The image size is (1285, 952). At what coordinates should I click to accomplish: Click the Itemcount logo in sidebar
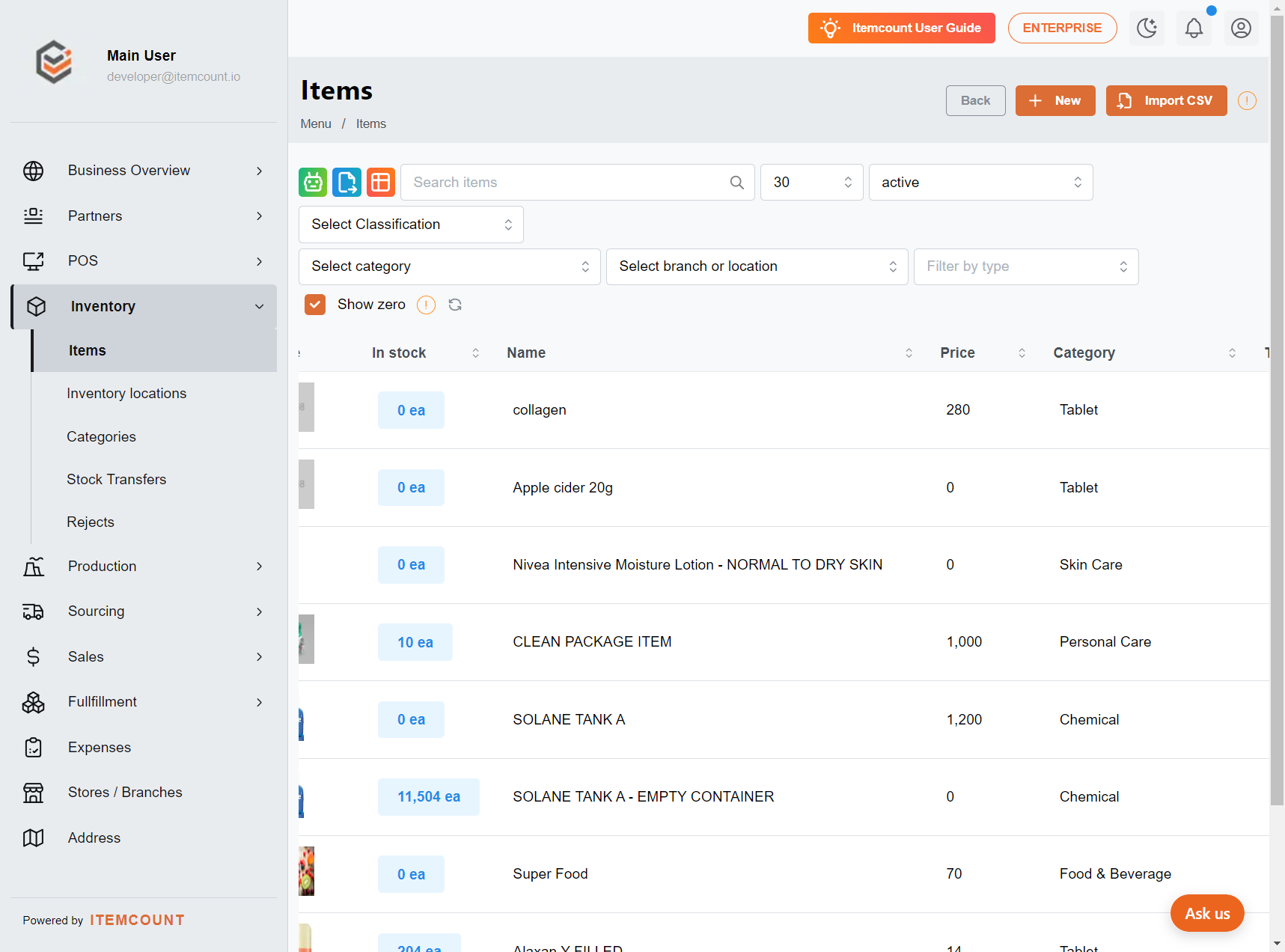[x=55, y=62]
